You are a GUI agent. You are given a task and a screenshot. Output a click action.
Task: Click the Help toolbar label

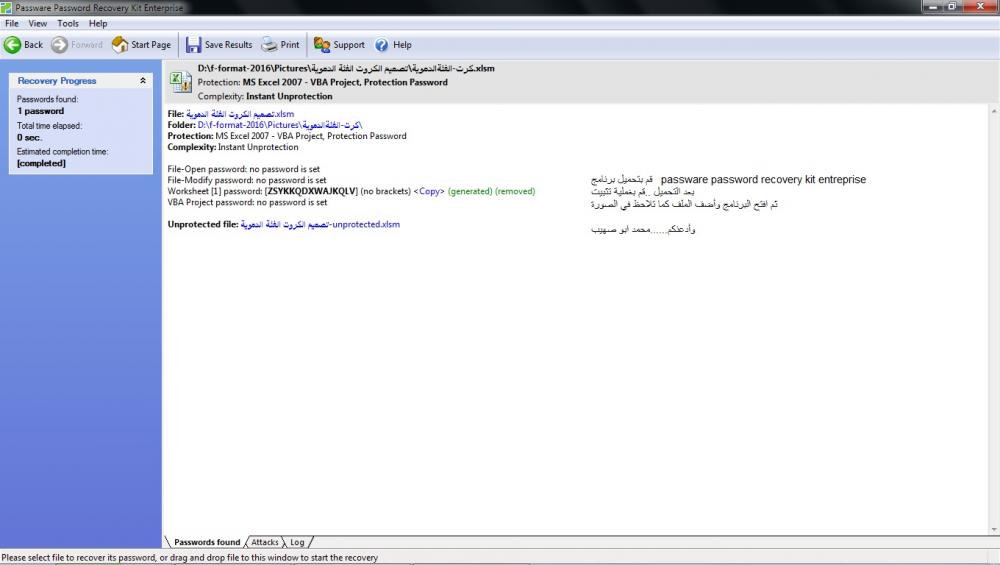pyautogui.click(x=402, y=45)
